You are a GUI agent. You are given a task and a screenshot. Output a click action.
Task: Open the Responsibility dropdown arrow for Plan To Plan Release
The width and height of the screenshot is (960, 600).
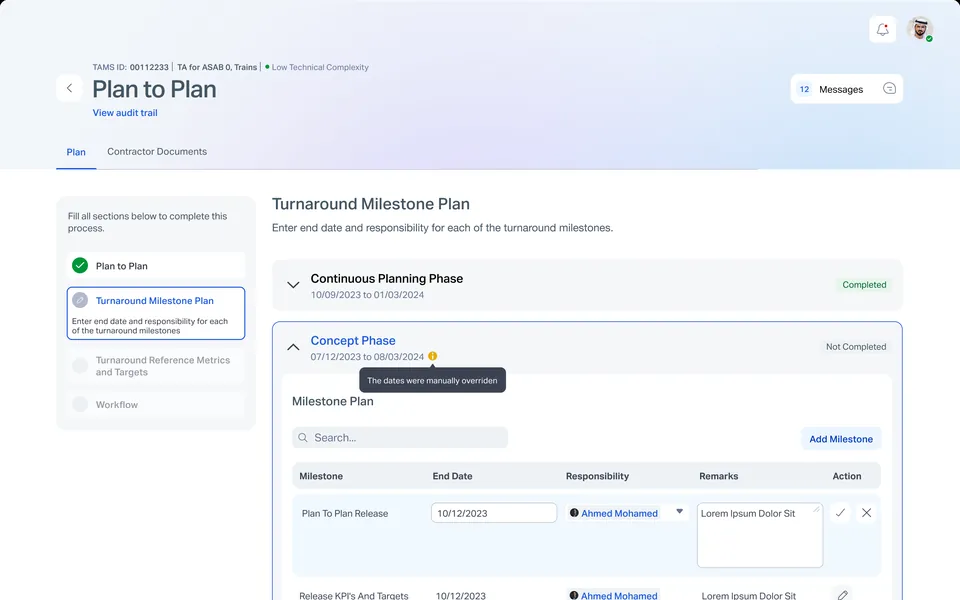pyautogui.click(x=680, y=511)
